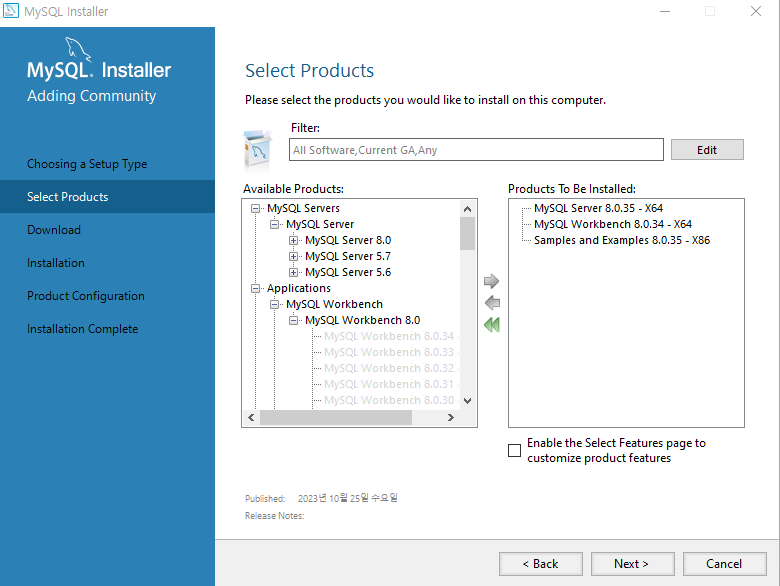This screenshot has width=780, height=586.
Task: Click the add product right arrow icon
Action: (491, 281)
